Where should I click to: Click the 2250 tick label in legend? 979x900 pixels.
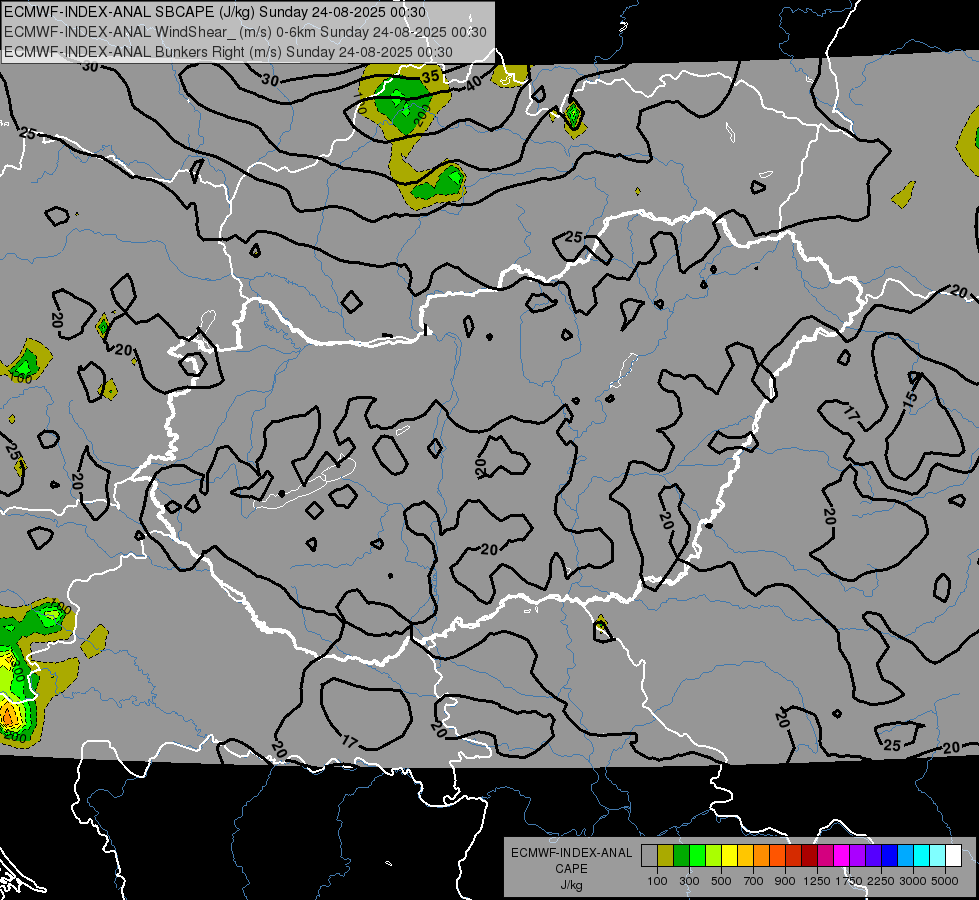[881, 881]
